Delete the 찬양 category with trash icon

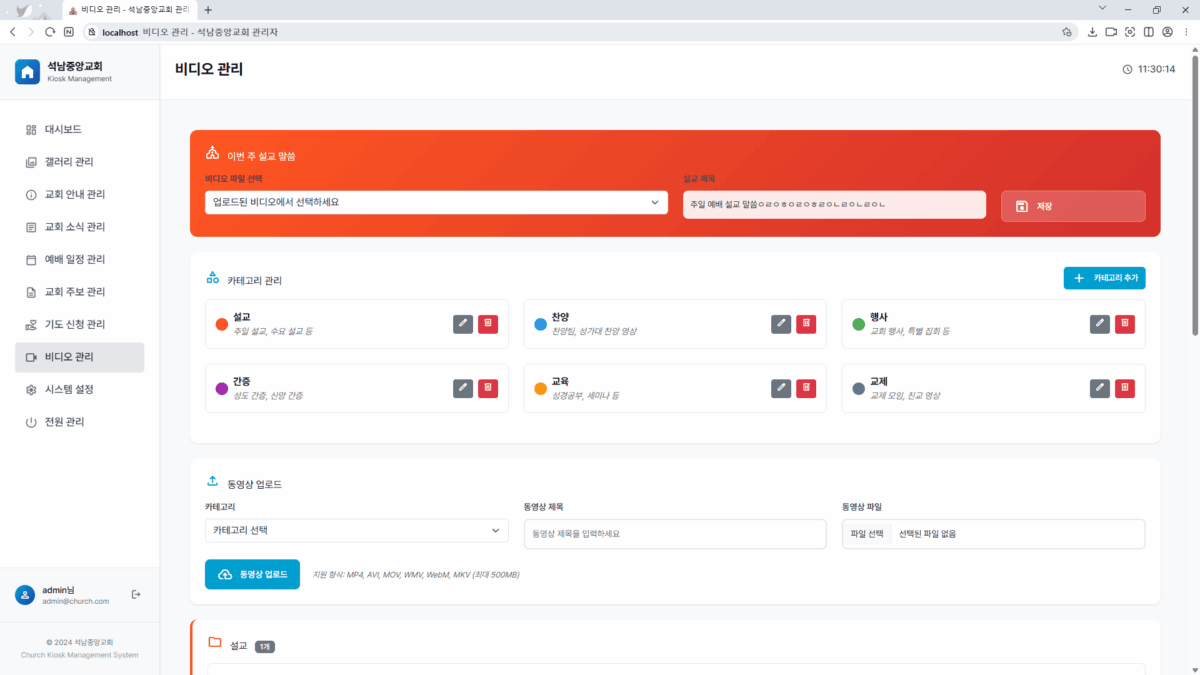point(806,324)
